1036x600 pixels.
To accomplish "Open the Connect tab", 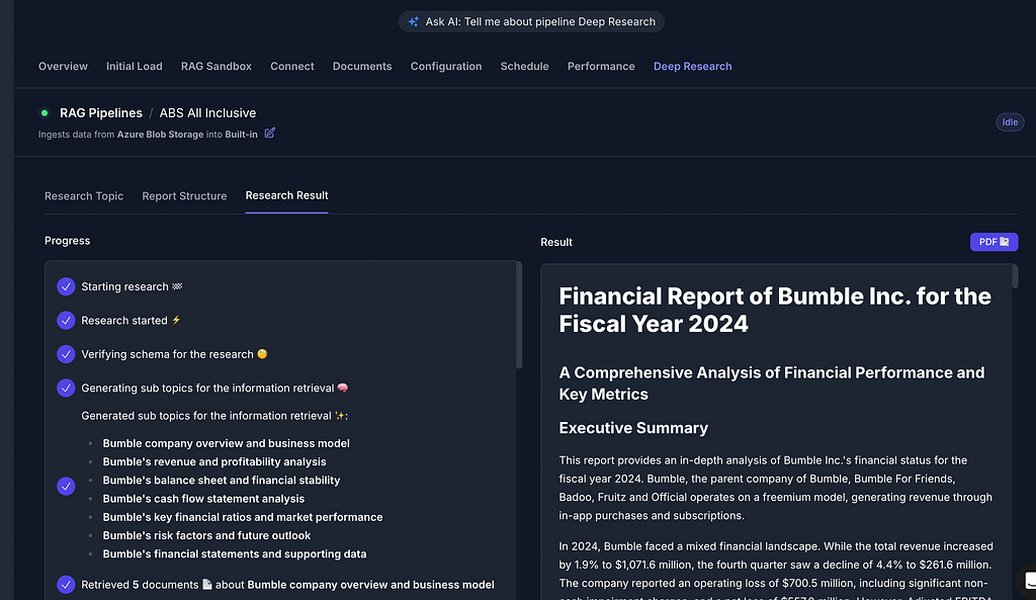I will coord(292,66).
